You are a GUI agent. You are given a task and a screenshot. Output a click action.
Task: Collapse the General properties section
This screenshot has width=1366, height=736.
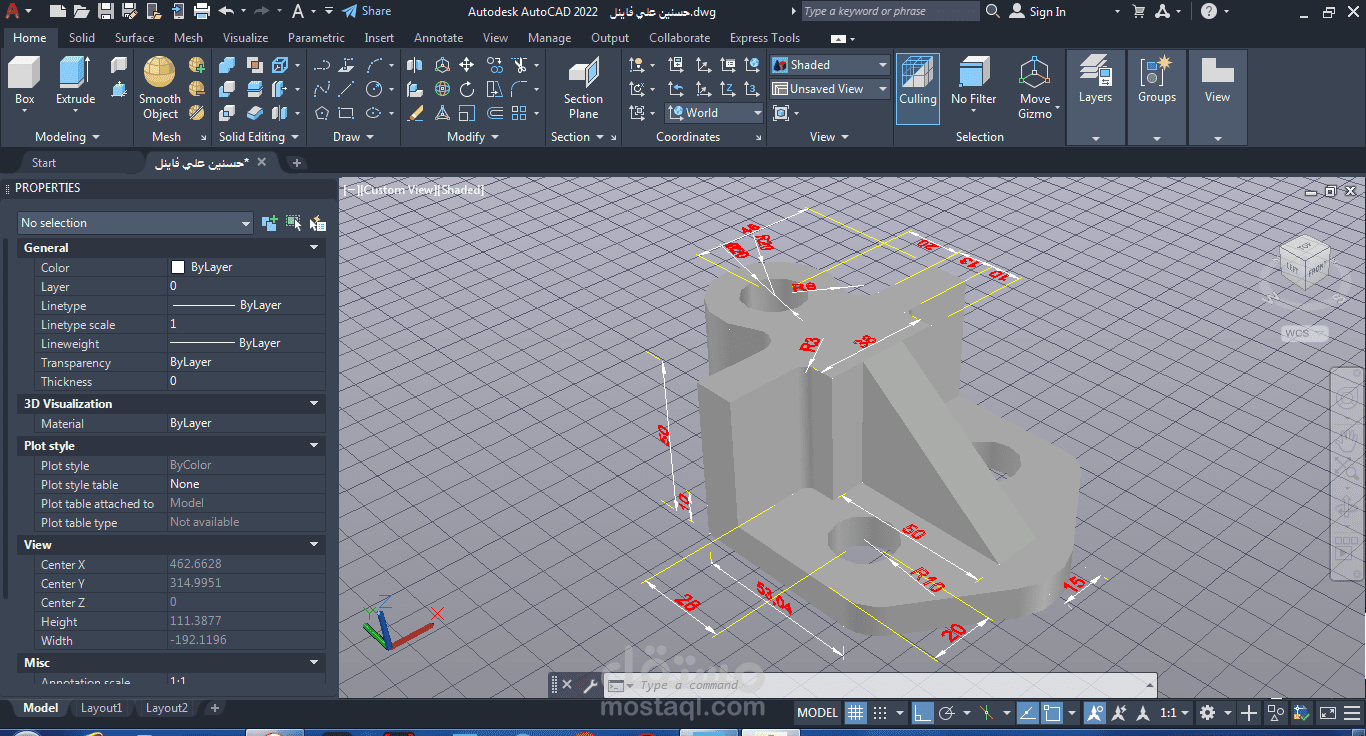click(x=314, y=247)
